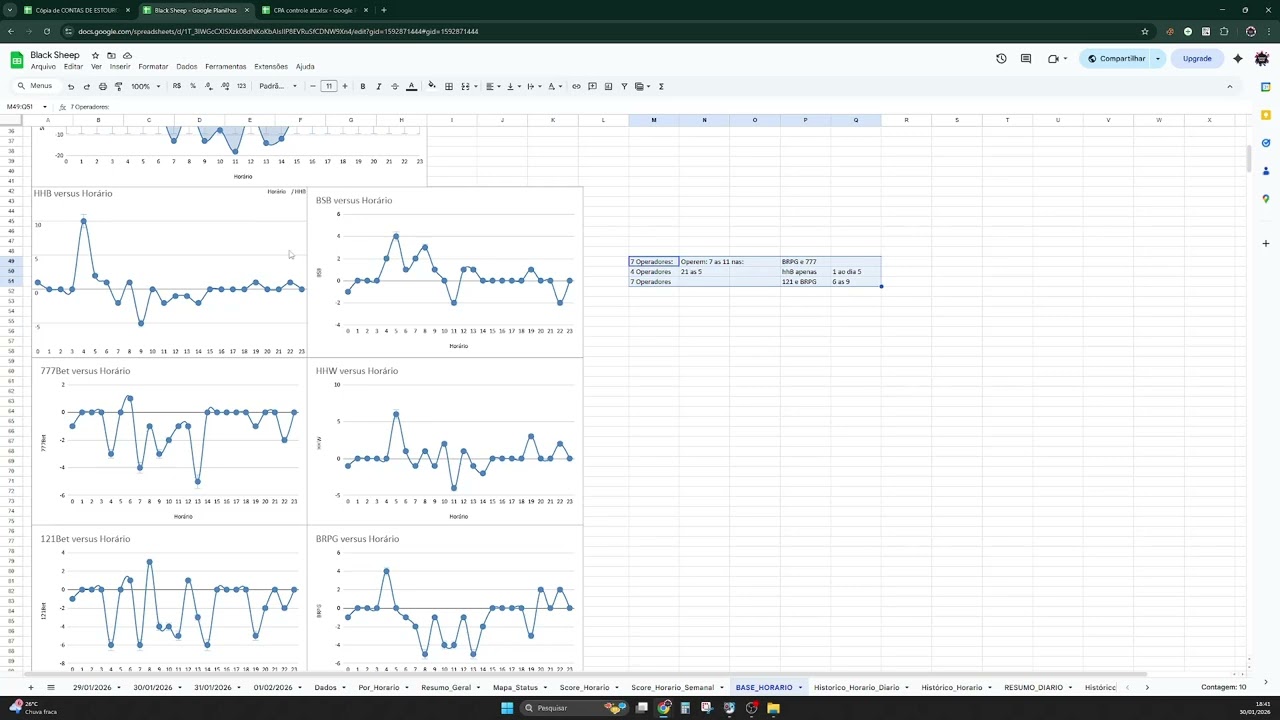Start a Meet call with camera icon
1280x720 pixels.
coord(1053,59)
